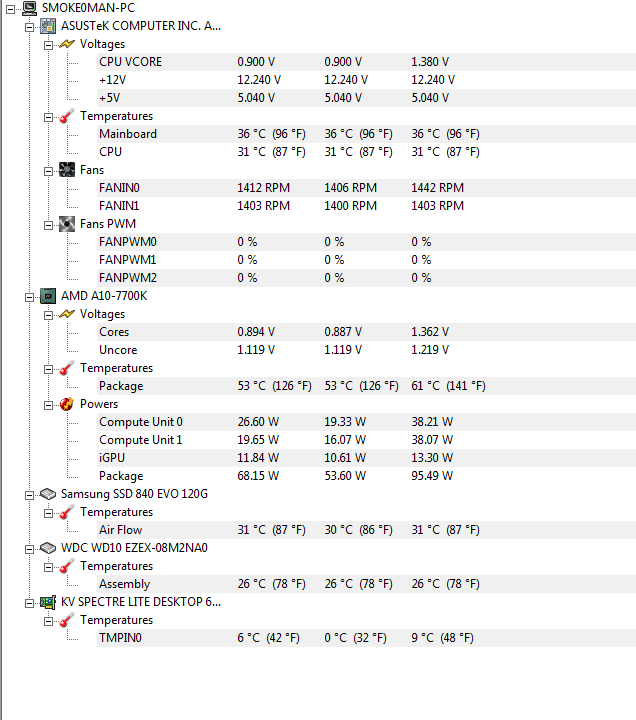Click the thermometer icon of AMD A10-7700K Temperatures

67,368
